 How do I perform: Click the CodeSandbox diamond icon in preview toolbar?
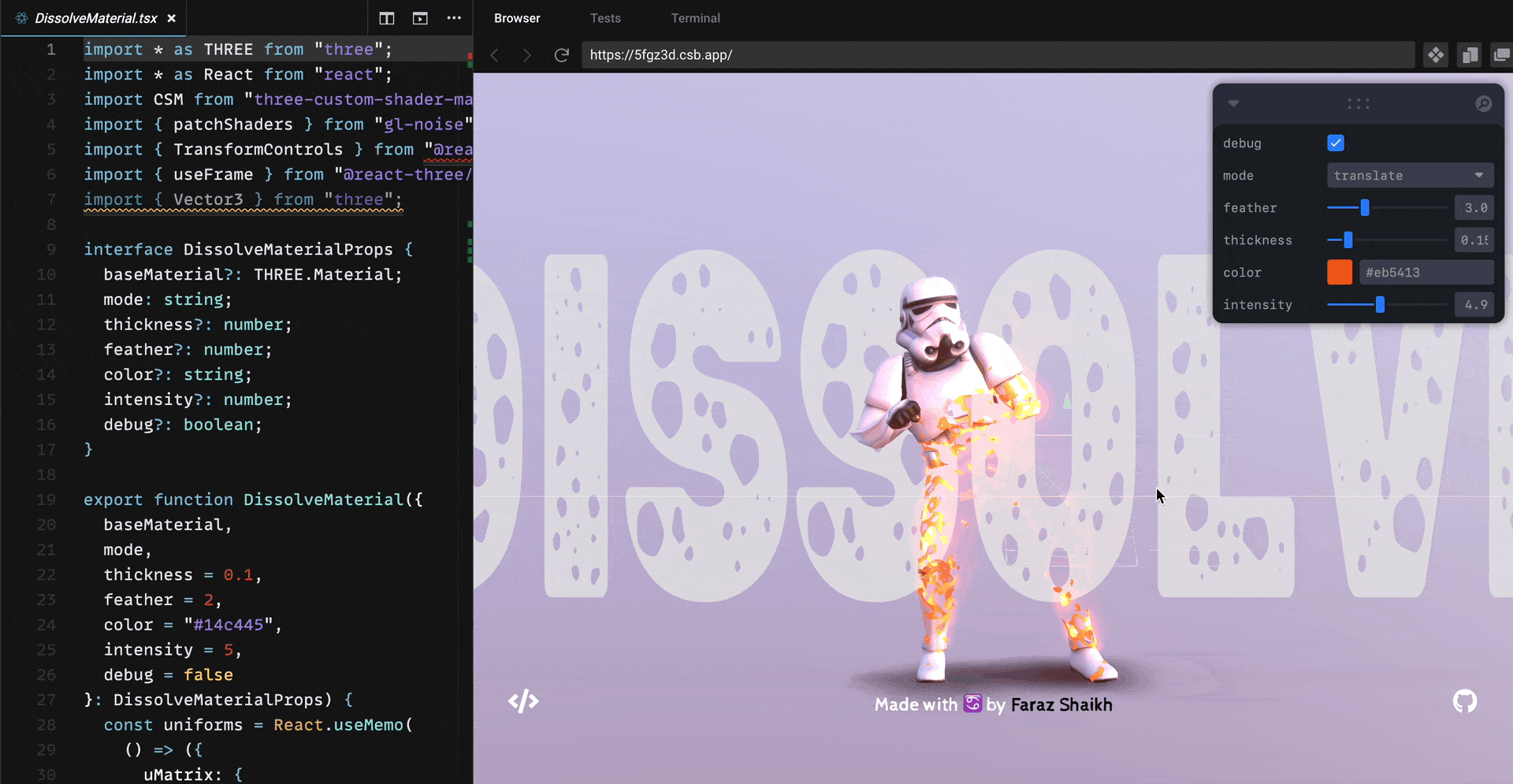point(1436,55)
